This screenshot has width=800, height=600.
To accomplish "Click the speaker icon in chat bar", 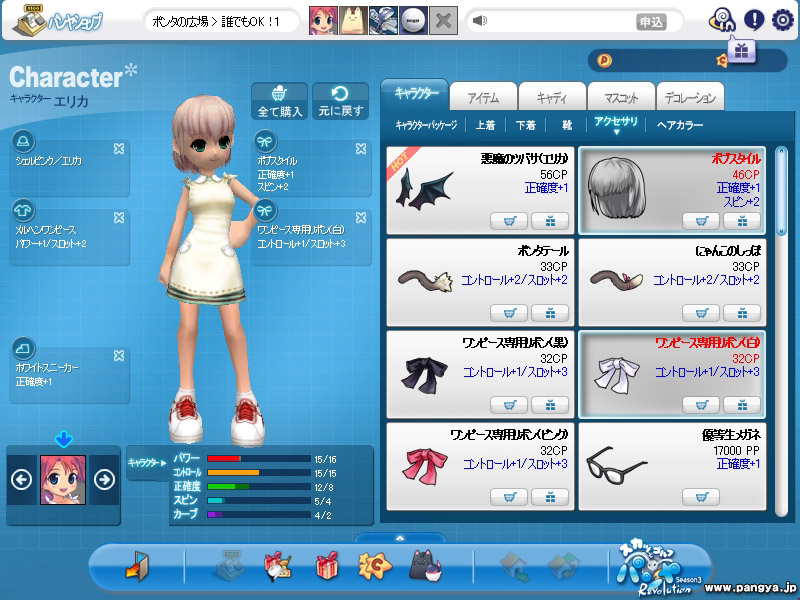I will (x=480, y=20).
